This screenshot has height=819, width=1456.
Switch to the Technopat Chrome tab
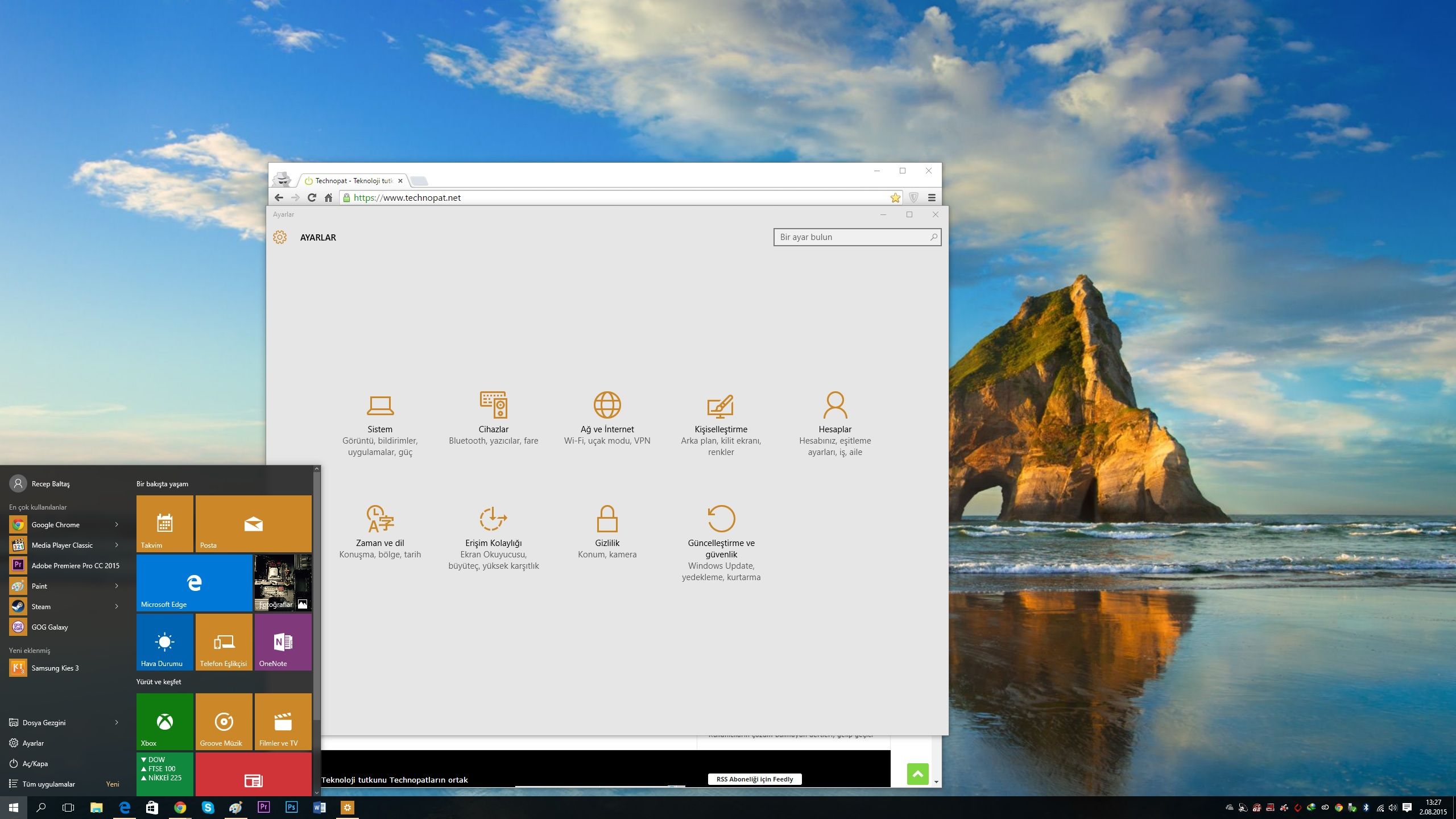353,181
